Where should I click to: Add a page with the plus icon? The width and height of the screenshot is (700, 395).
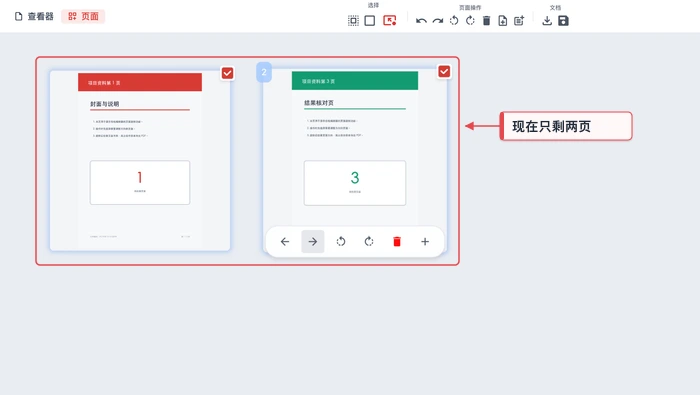[x=425, y=241]
